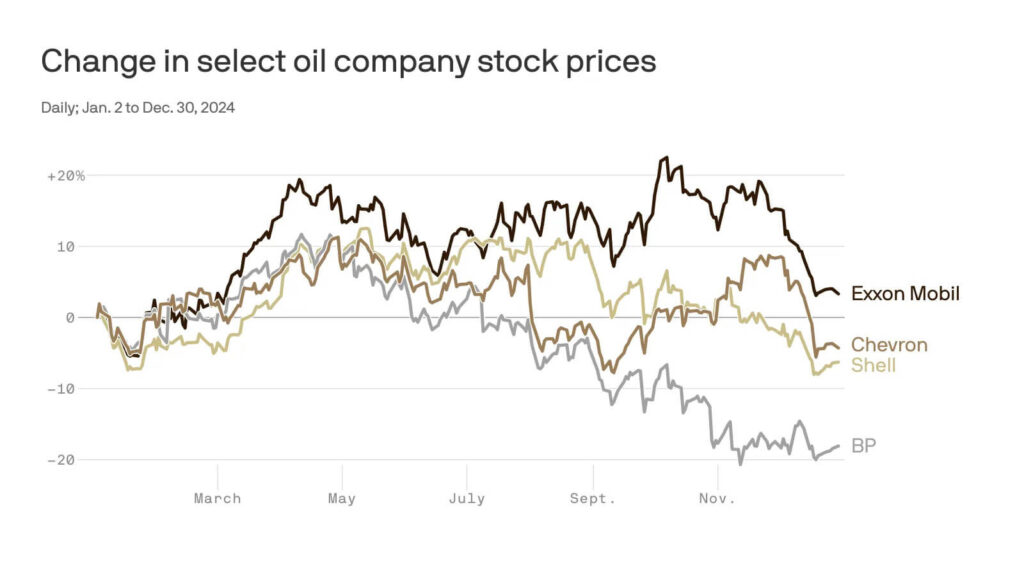This screenshot has width=1024, height=576.
Task: Select the Shell series label
Action: point(873,365)
